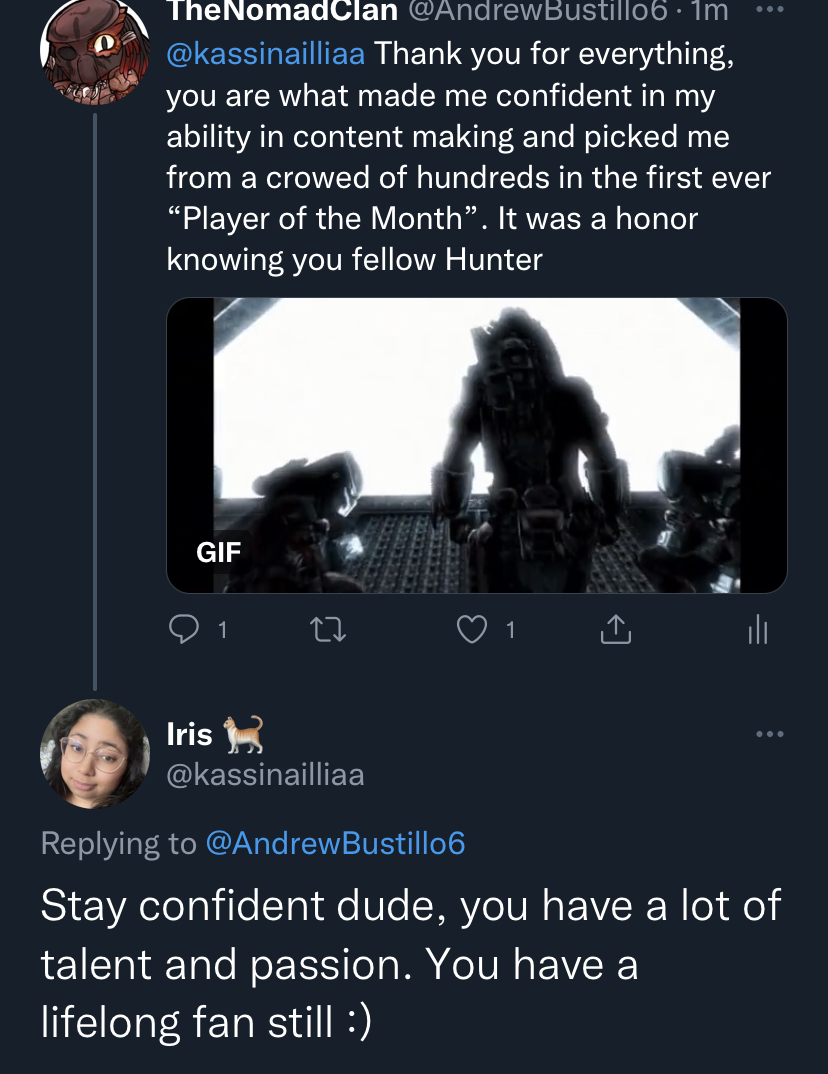Open TheNomadClan's profile avatar
Screen dimensions: 828x1074
95,51
